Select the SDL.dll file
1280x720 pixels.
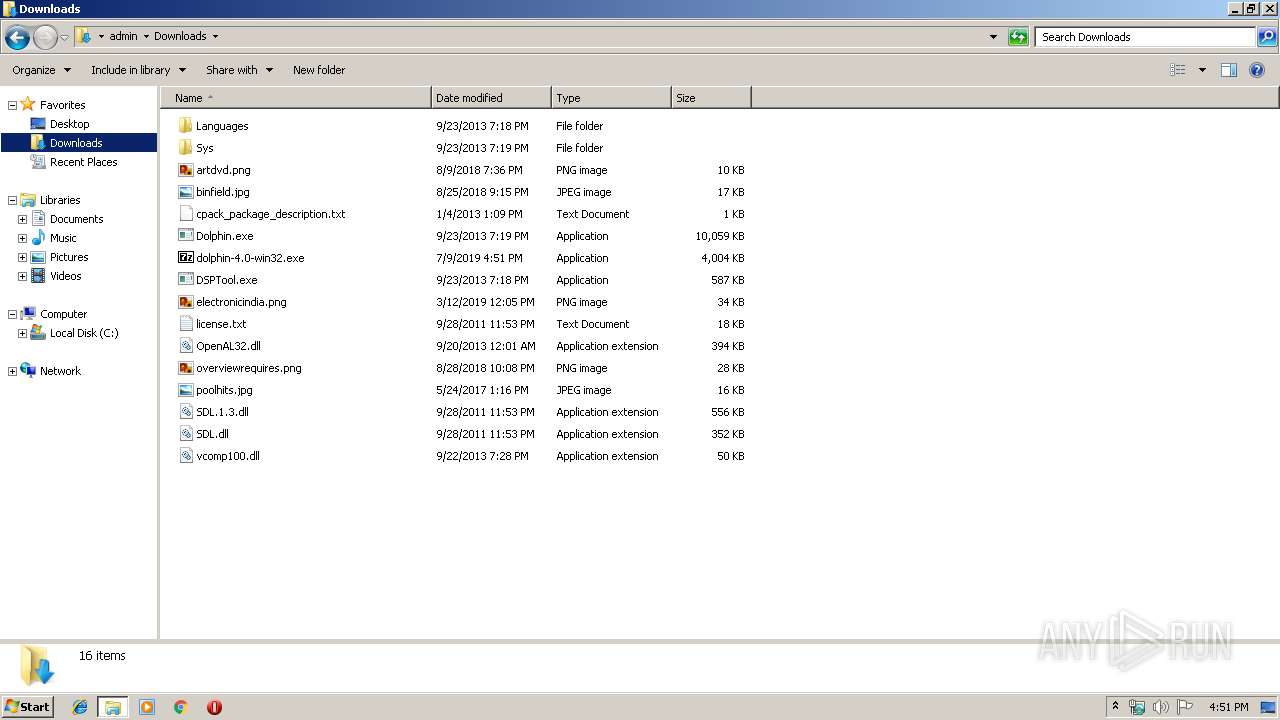[212, 434]
